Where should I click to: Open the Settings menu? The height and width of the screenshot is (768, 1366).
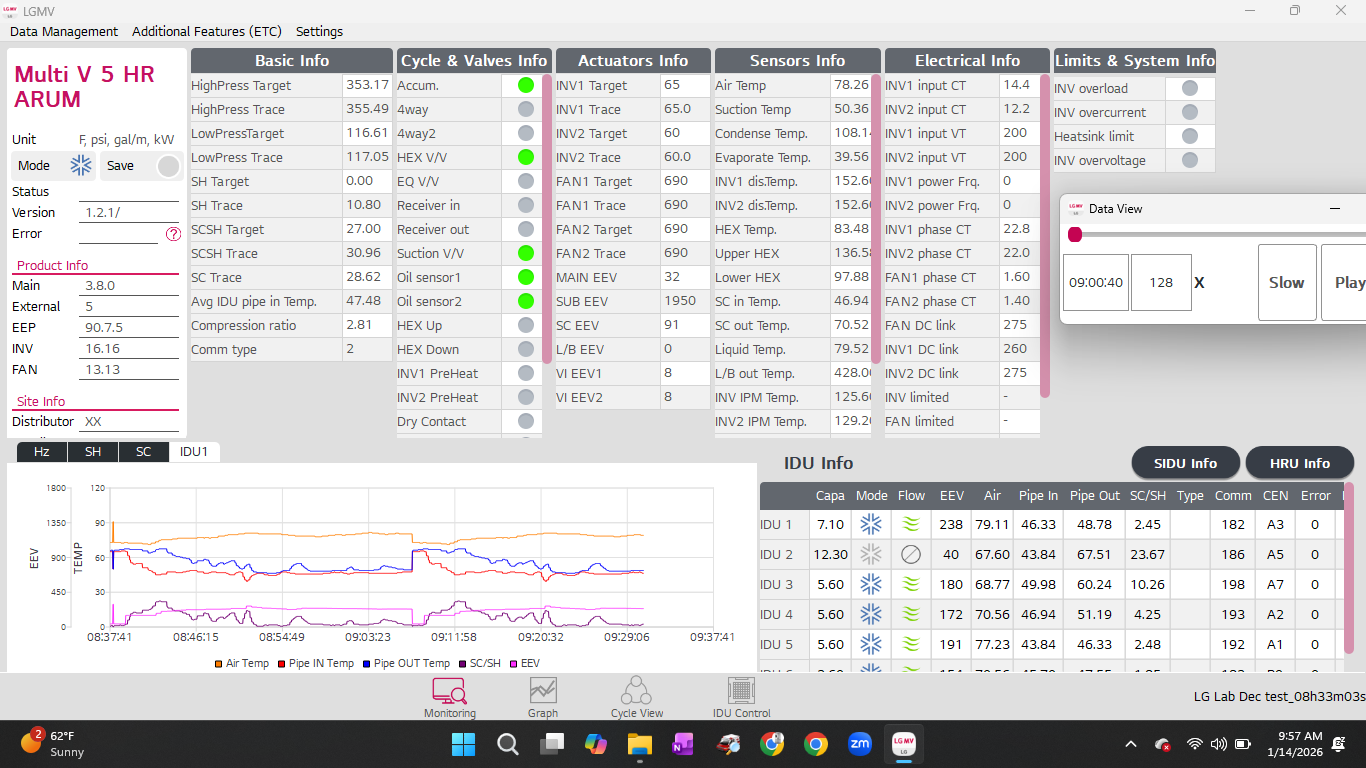point(319,31)
